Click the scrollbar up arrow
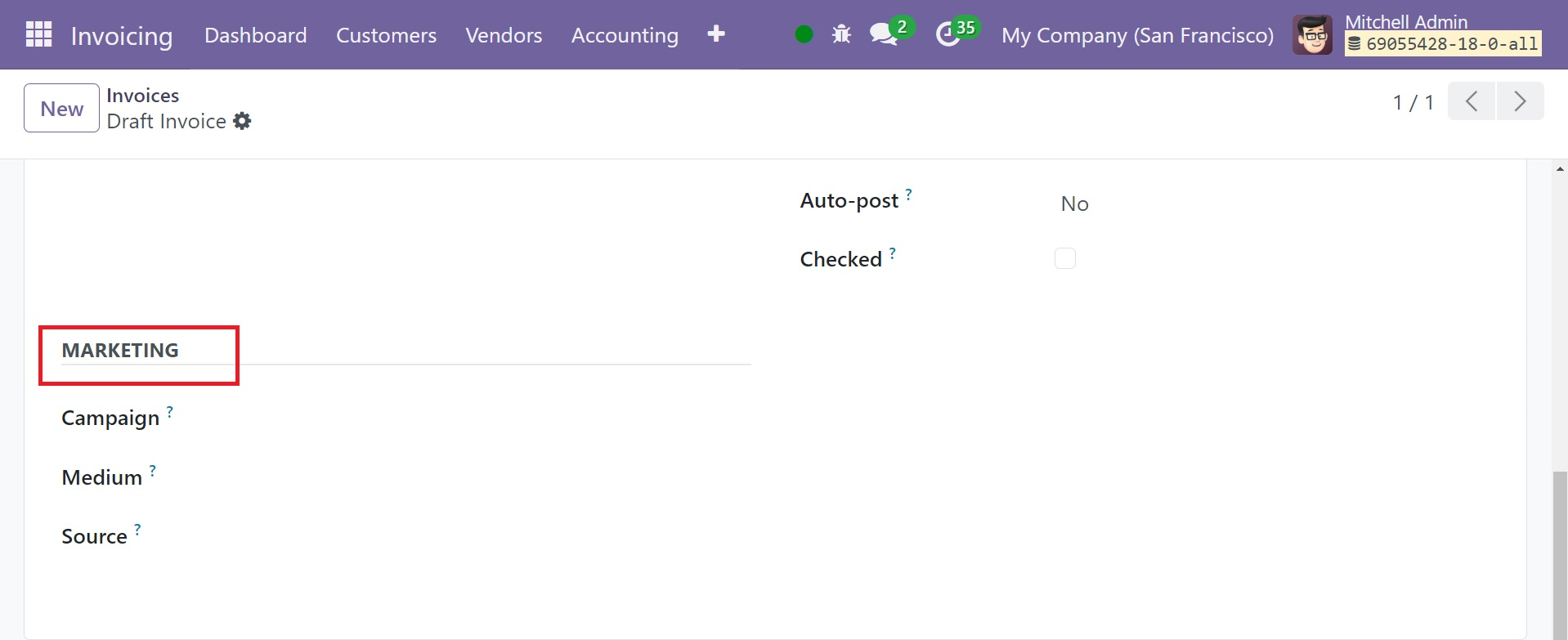 click(x=1560, y=168)
